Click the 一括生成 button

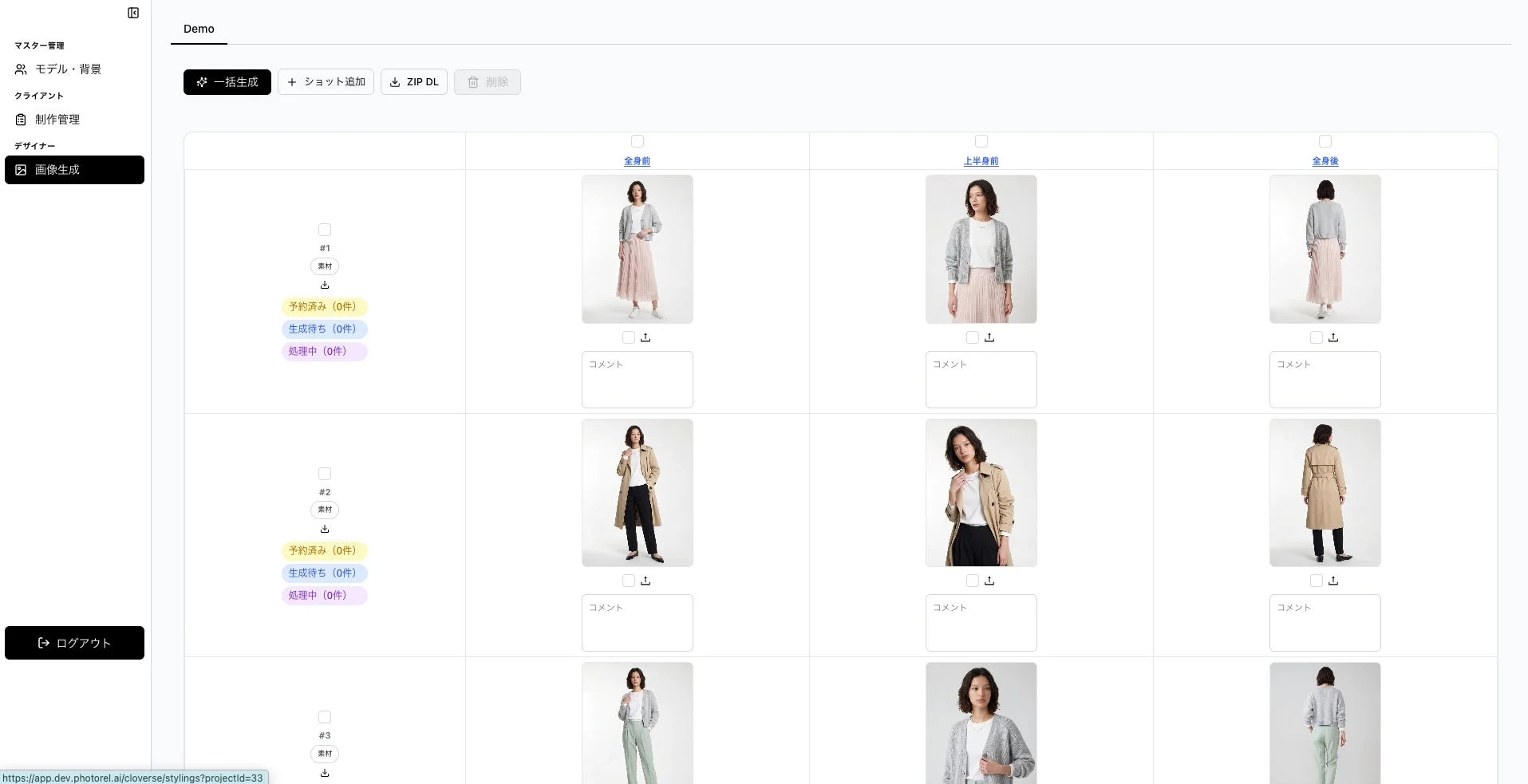tap(227, 82)
